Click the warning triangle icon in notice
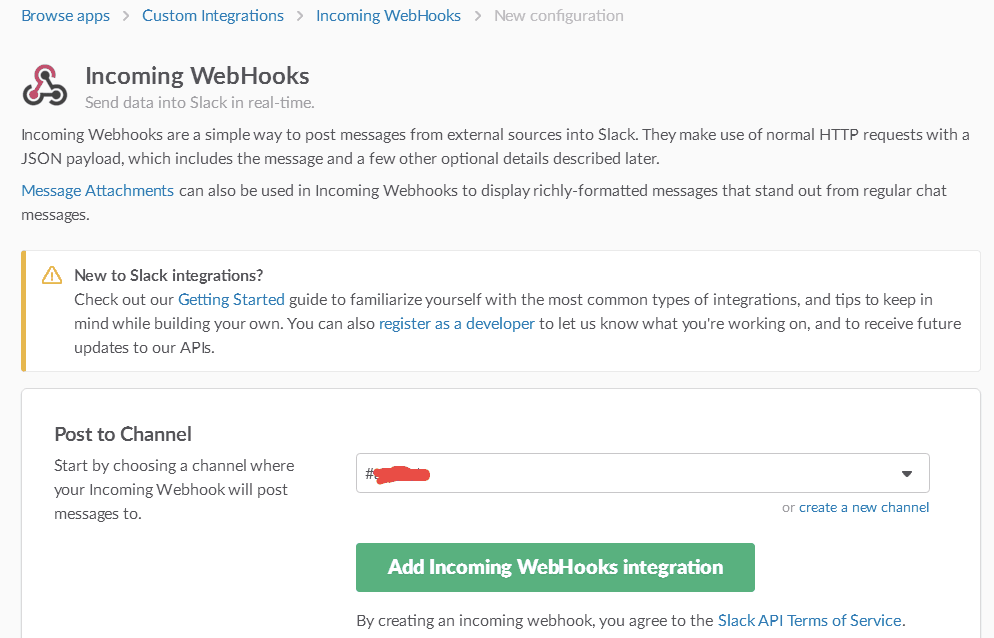This screenshot has width=994, height=638. point(52,275)
